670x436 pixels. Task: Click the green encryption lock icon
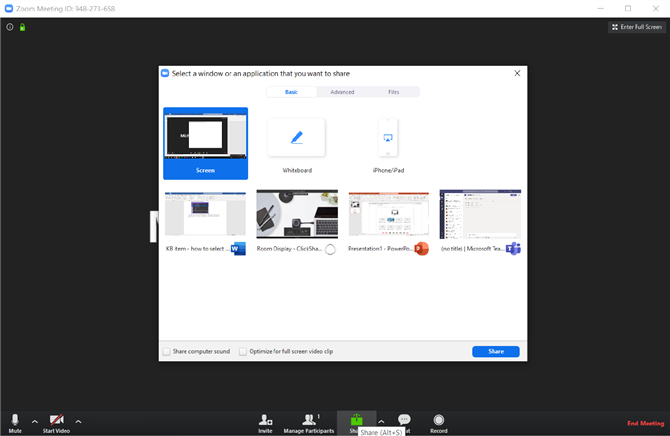point(22,27)
